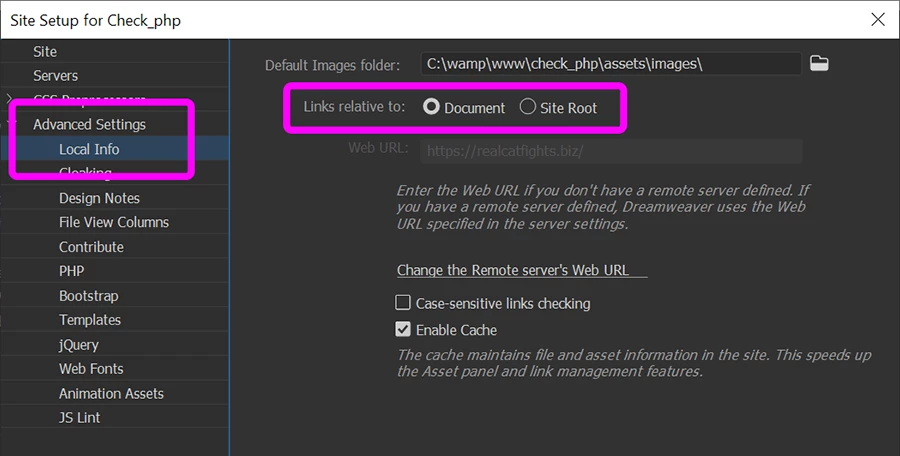Open the Site category

(x=45, y=52)
